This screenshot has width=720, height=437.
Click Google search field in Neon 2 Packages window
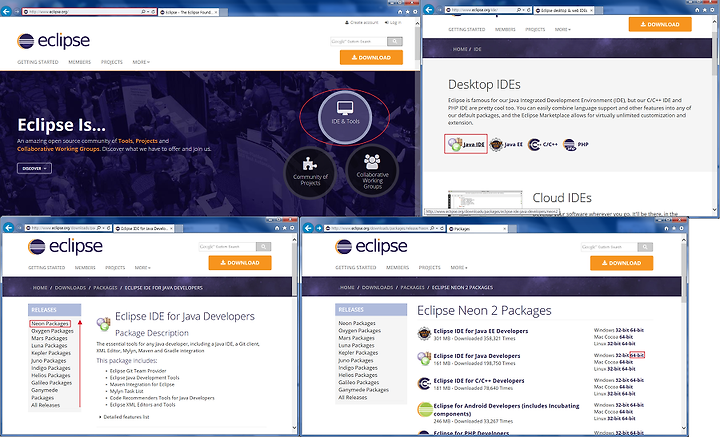point(609,247)
